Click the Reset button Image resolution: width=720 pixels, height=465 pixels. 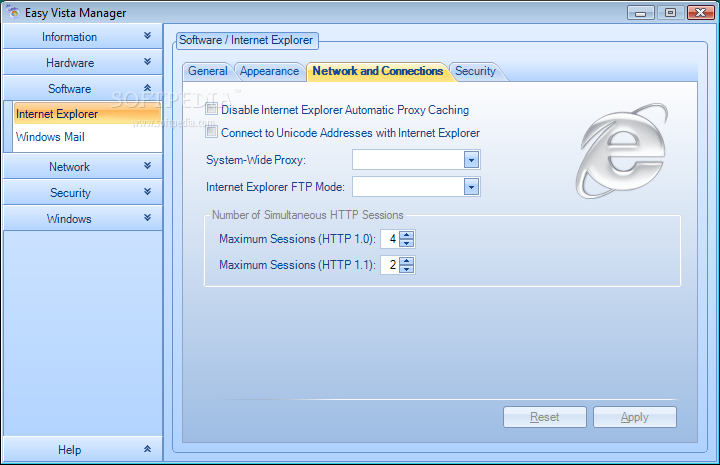pyautogui.click(x=545, y=417)
